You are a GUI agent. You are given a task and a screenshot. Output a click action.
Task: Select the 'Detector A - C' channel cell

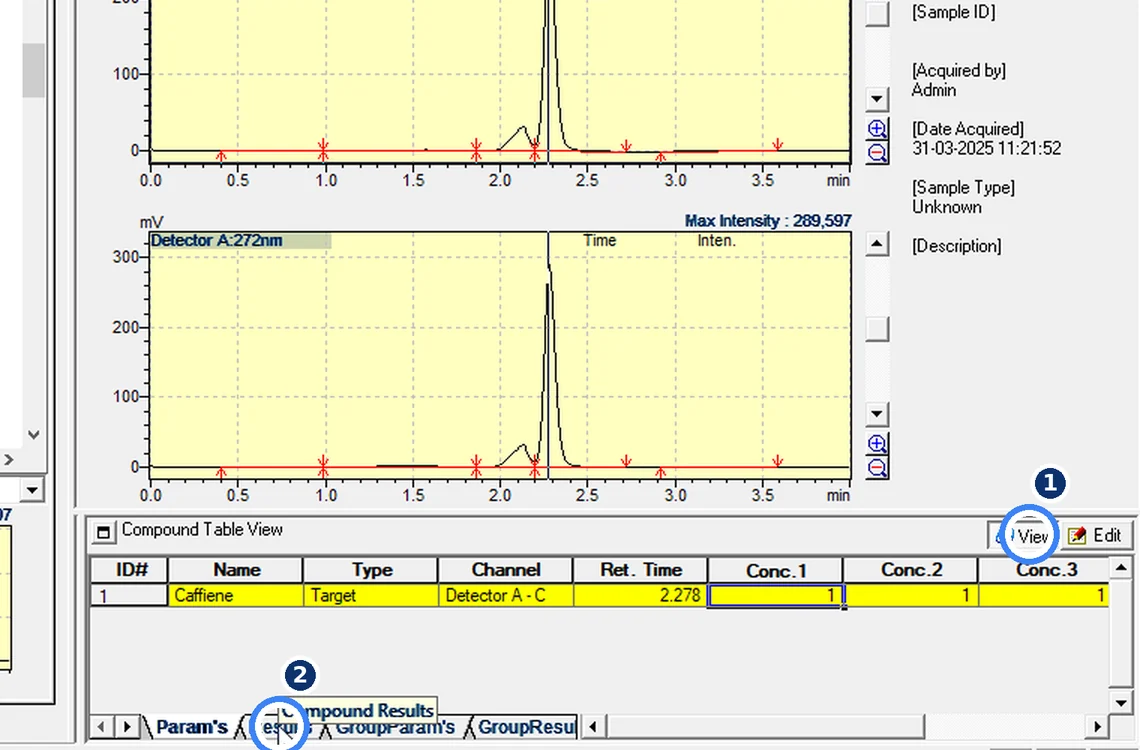tap(505, 596)
